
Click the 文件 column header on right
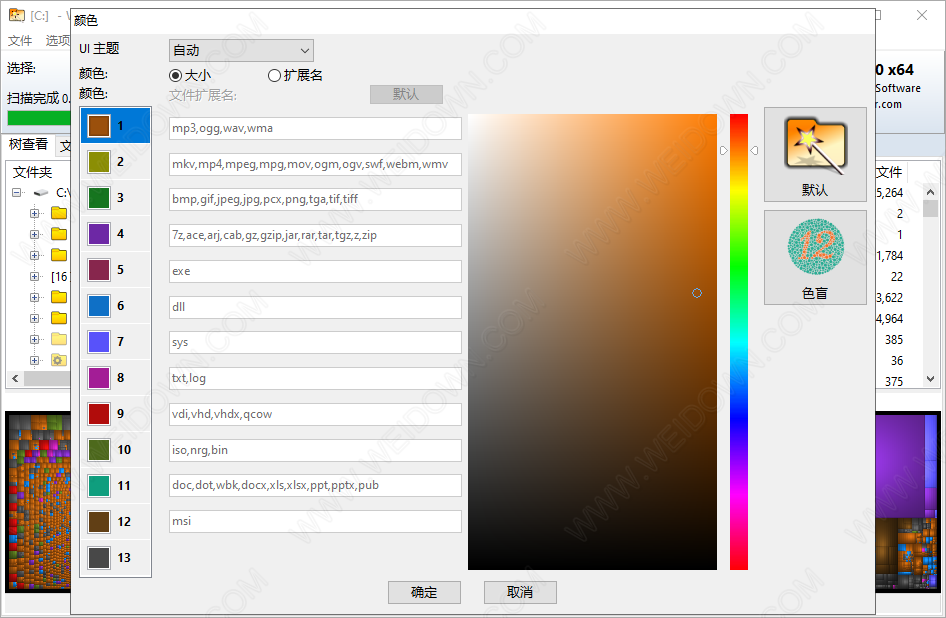click(x=889, y=173)
